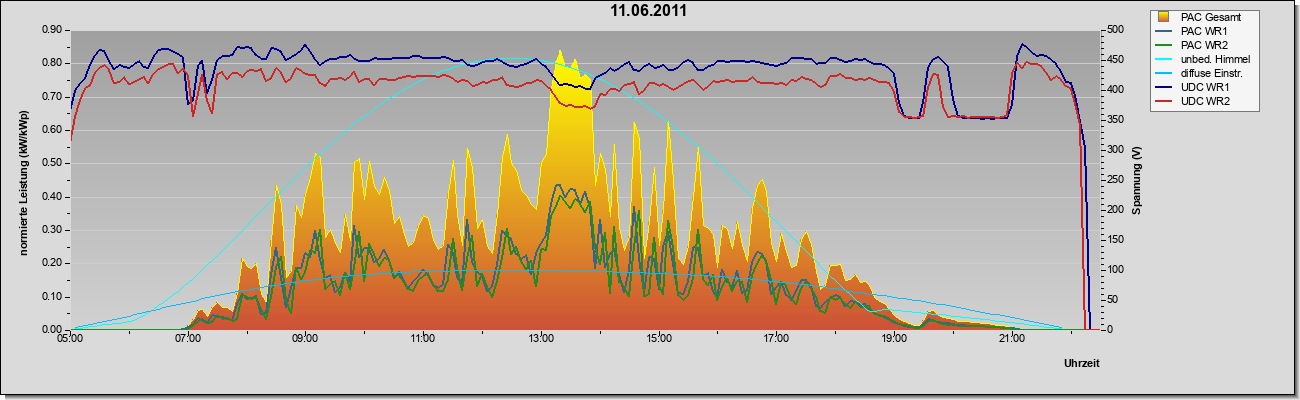This screenshot has width=1300, height=400.
Task: Click the chart title 11.06.2011
Action: pyautogui.click(x=648, y=11)
